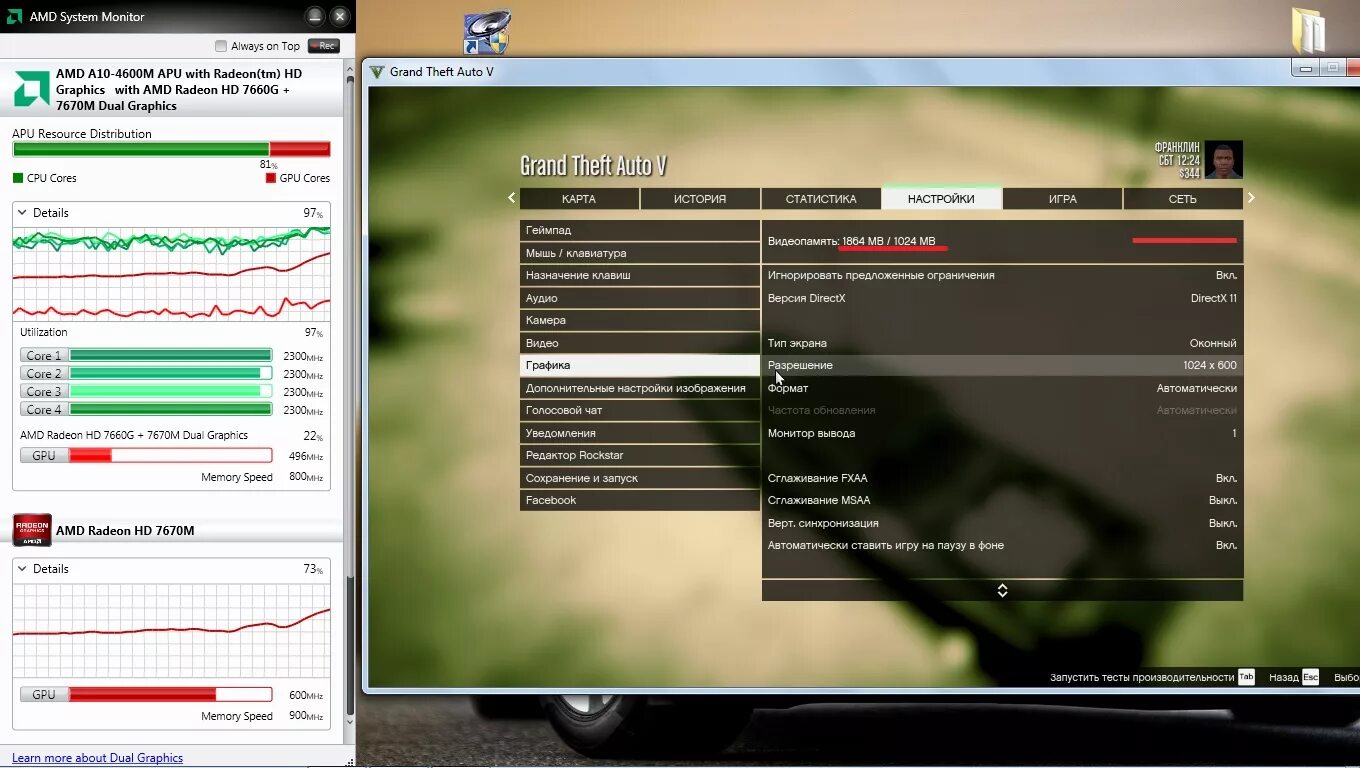
Task: Click the GTA V window title icon
Action: pyautogui.click(x=377, y=72)
